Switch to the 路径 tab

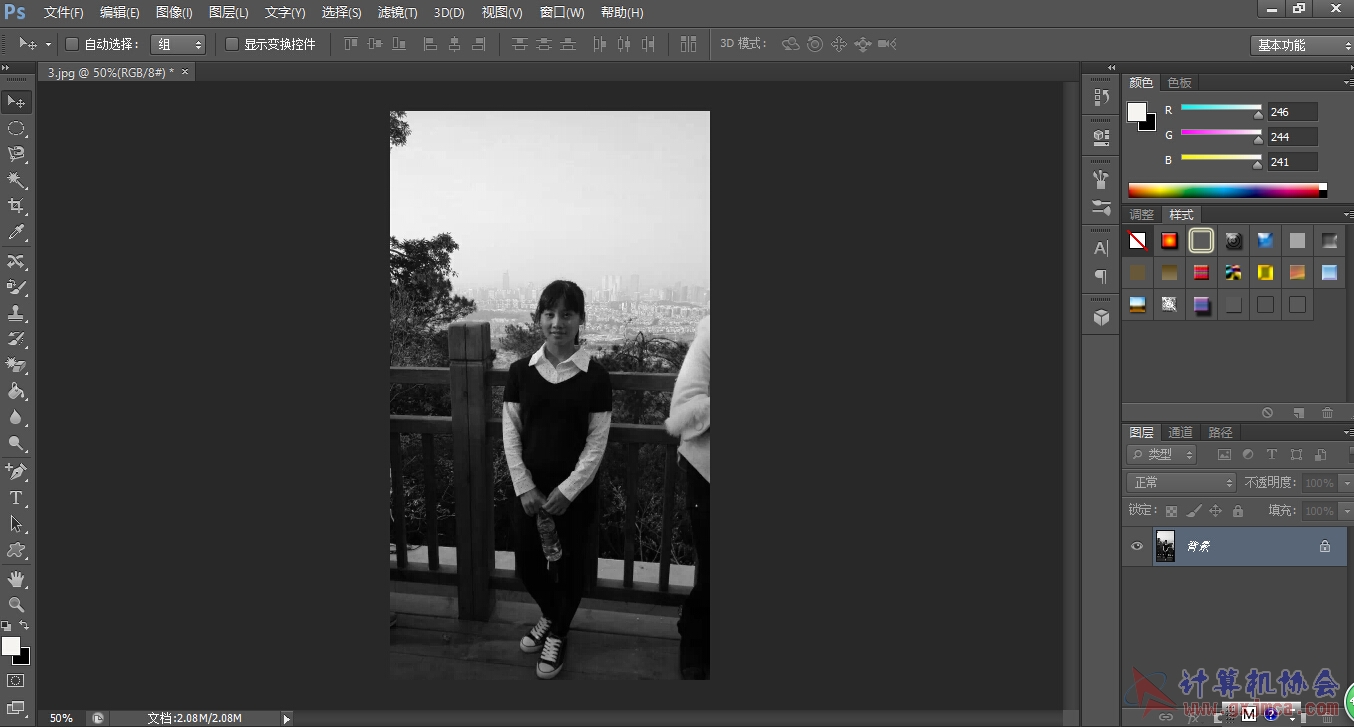[1220, 433]
